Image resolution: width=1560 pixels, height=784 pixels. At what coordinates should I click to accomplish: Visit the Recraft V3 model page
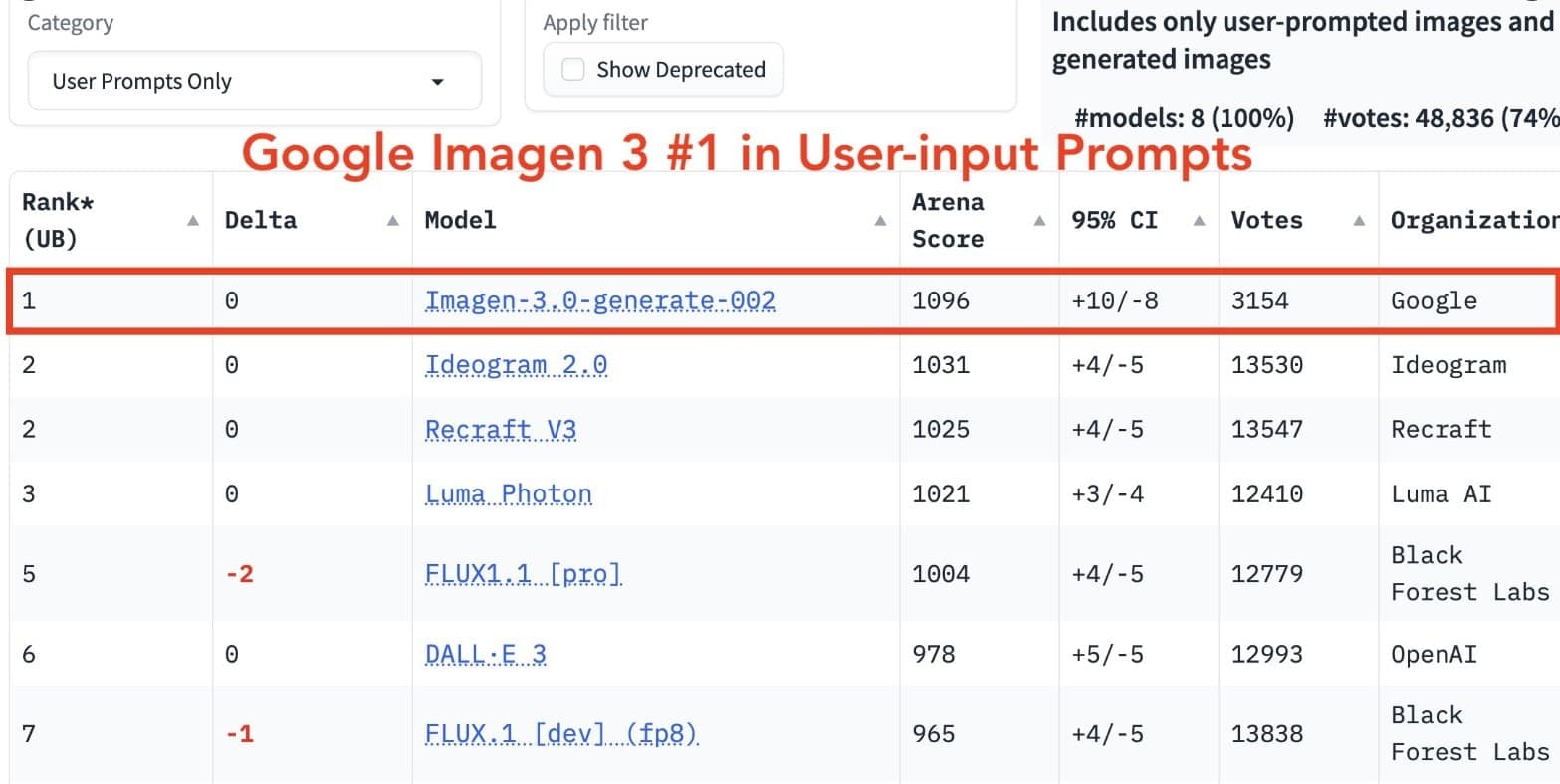tap(501, 429)
